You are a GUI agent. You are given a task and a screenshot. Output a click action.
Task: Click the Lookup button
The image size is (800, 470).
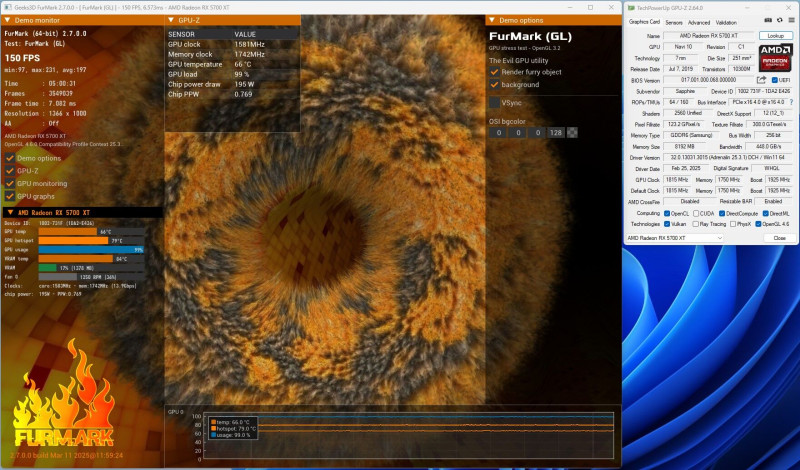776,36
